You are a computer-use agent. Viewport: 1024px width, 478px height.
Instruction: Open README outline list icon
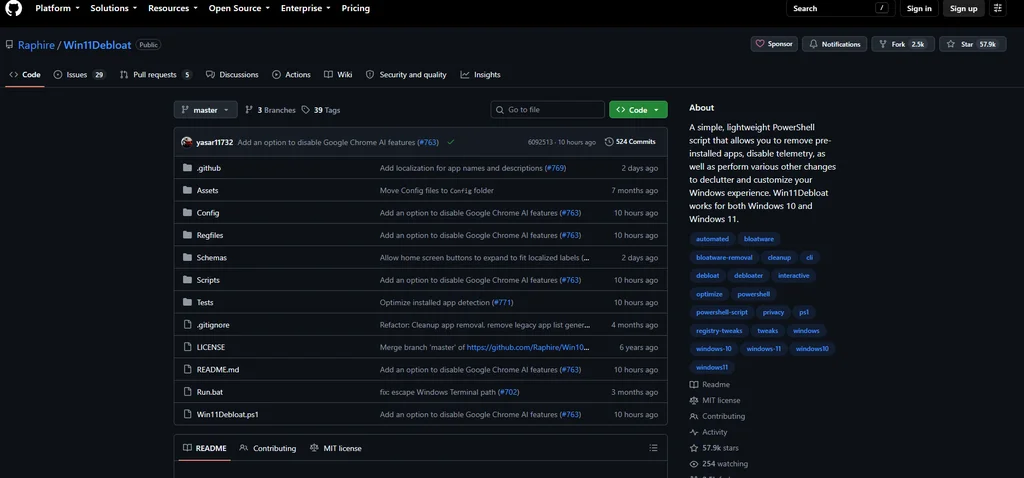653,448
